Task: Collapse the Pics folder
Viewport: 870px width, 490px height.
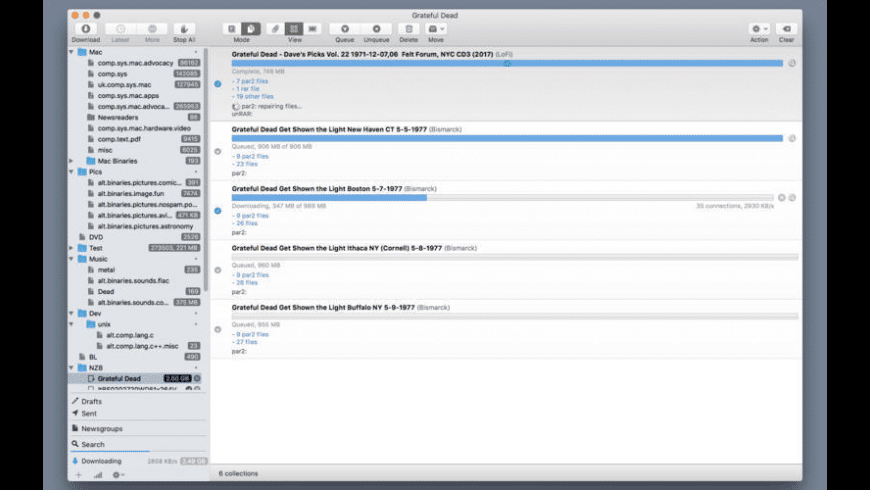Action: (x=71, y=172)
